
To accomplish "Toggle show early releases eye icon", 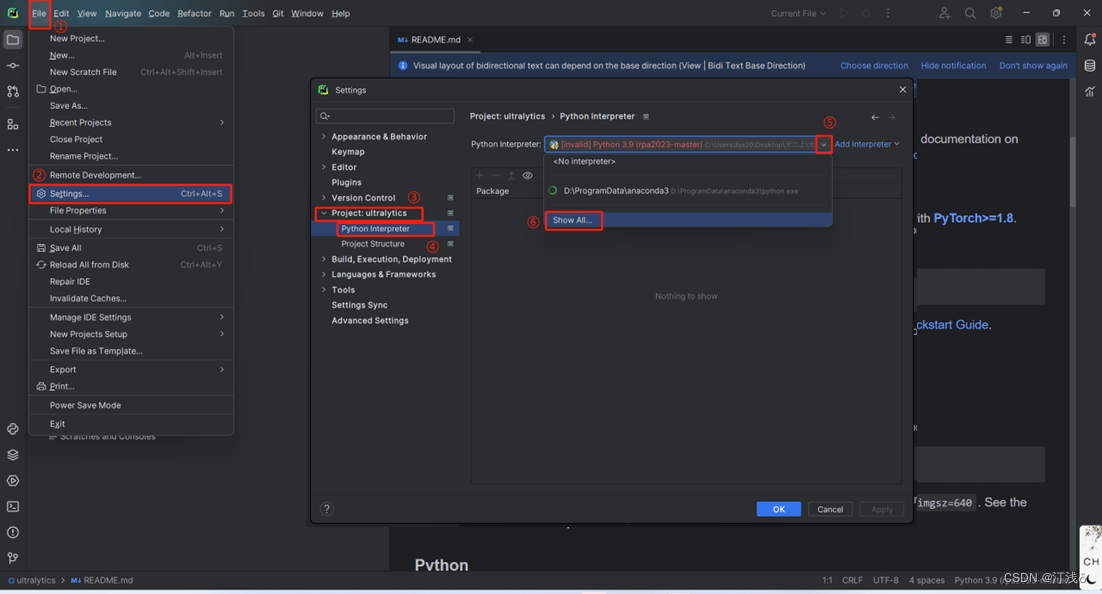I will coord(528,176).
